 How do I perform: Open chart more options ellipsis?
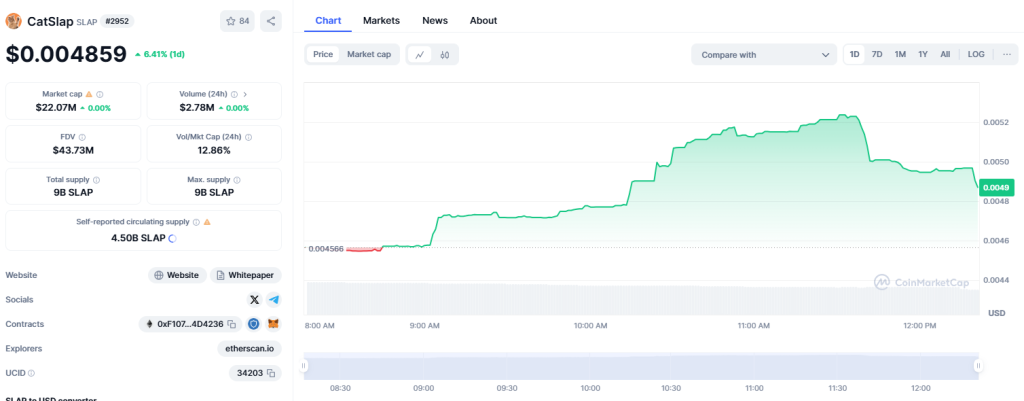pos(1006,54)
